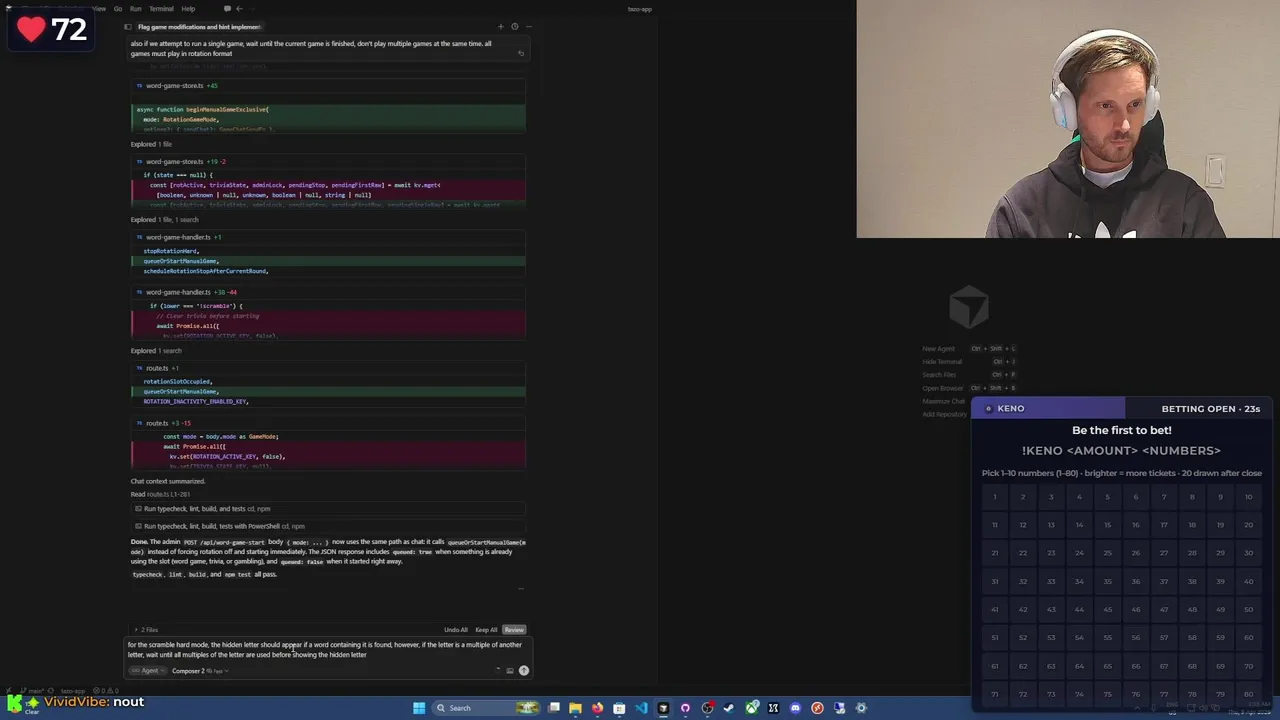Viewport: 1280px width, 720px height.
Task: Open the Composer 2 model dropdown
Action: coord(200,671)
